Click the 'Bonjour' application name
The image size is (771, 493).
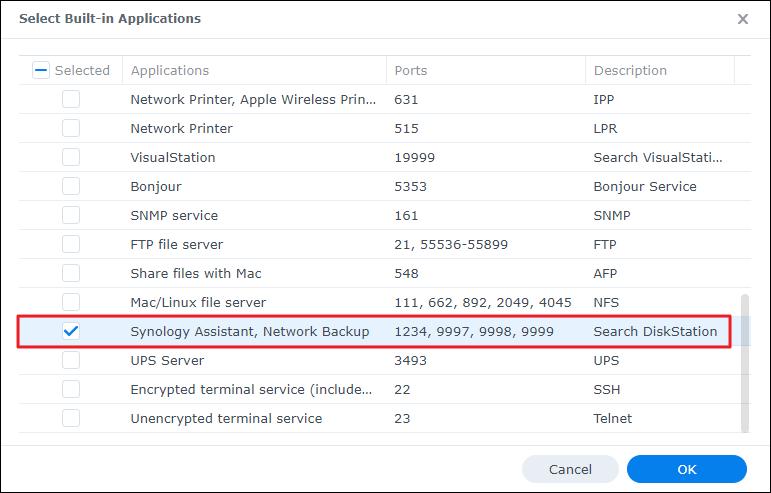click(x=156, y=187)
